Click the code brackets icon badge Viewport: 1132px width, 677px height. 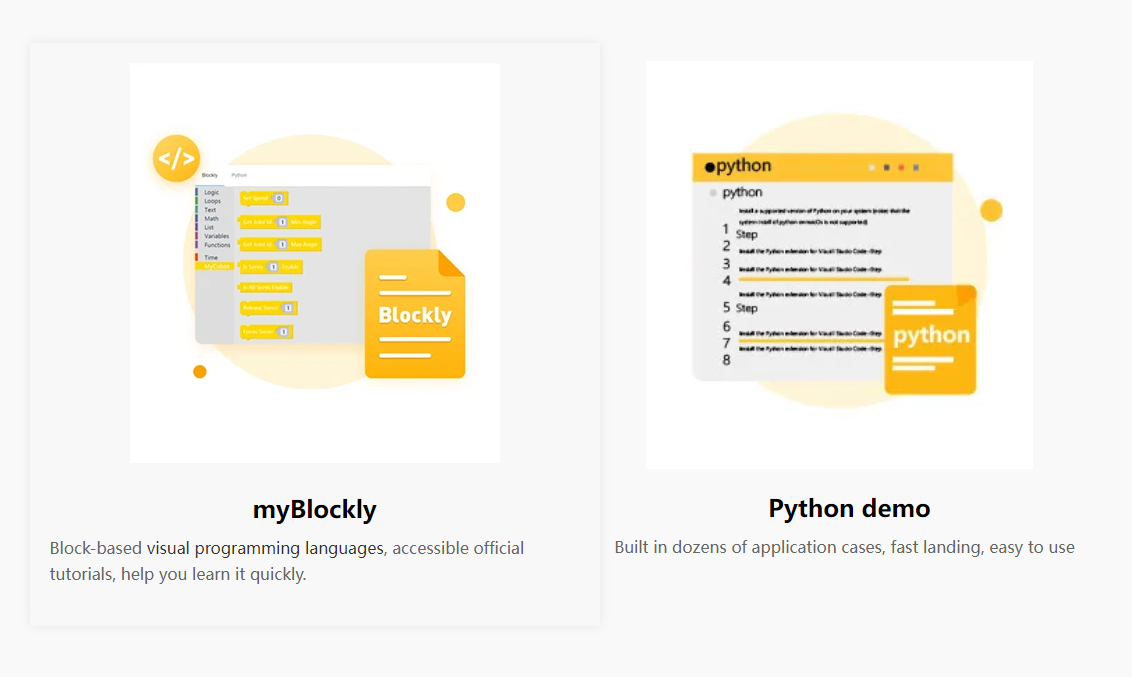point(176,158)
